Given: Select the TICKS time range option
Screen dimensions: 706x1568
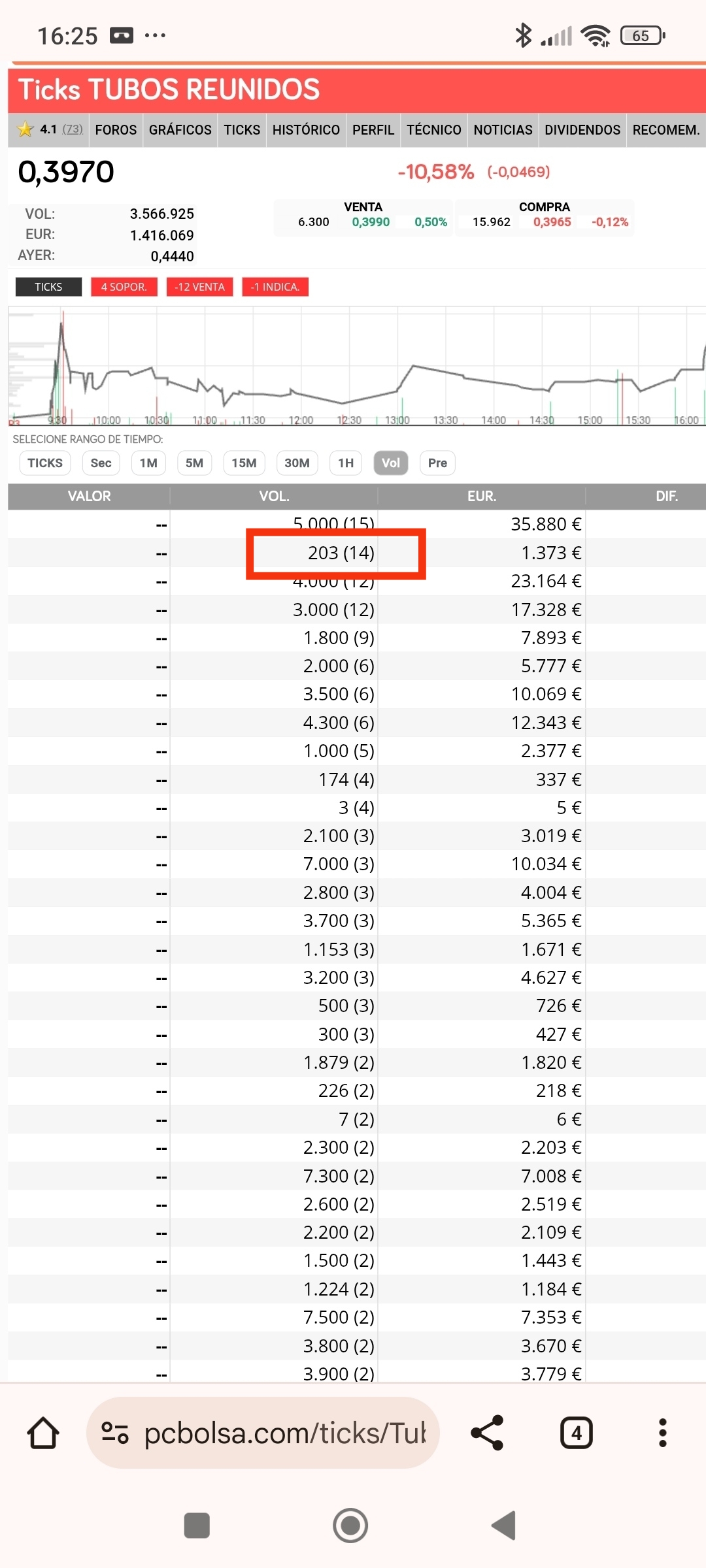Looking at the screenshot, I should pos(45,463).
